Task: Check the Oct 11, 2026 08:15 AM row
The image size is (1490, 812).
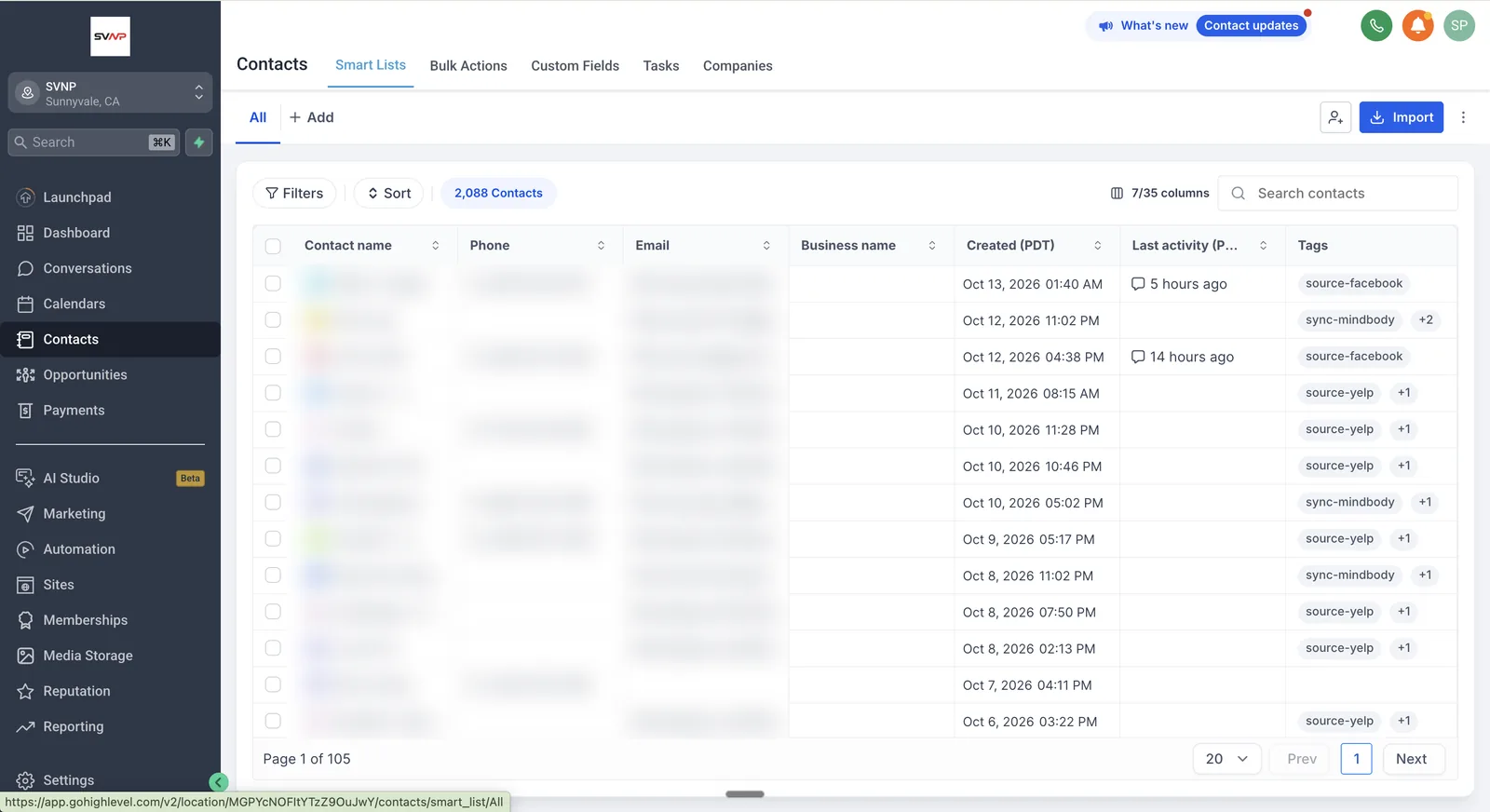Action: click(x=273, y=393)
